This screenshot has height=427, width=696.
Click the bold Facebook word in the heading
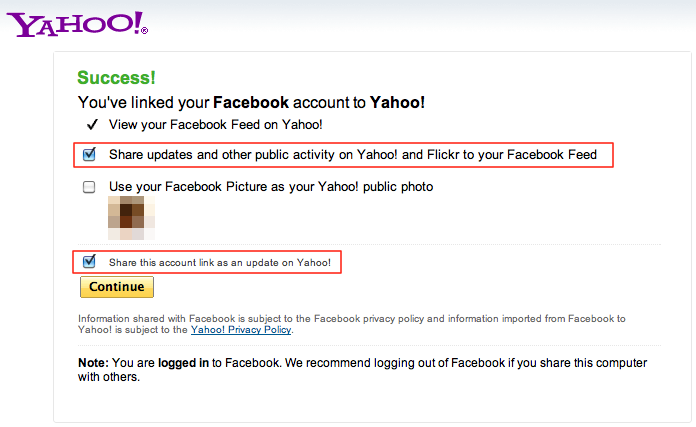pos(251,103)
